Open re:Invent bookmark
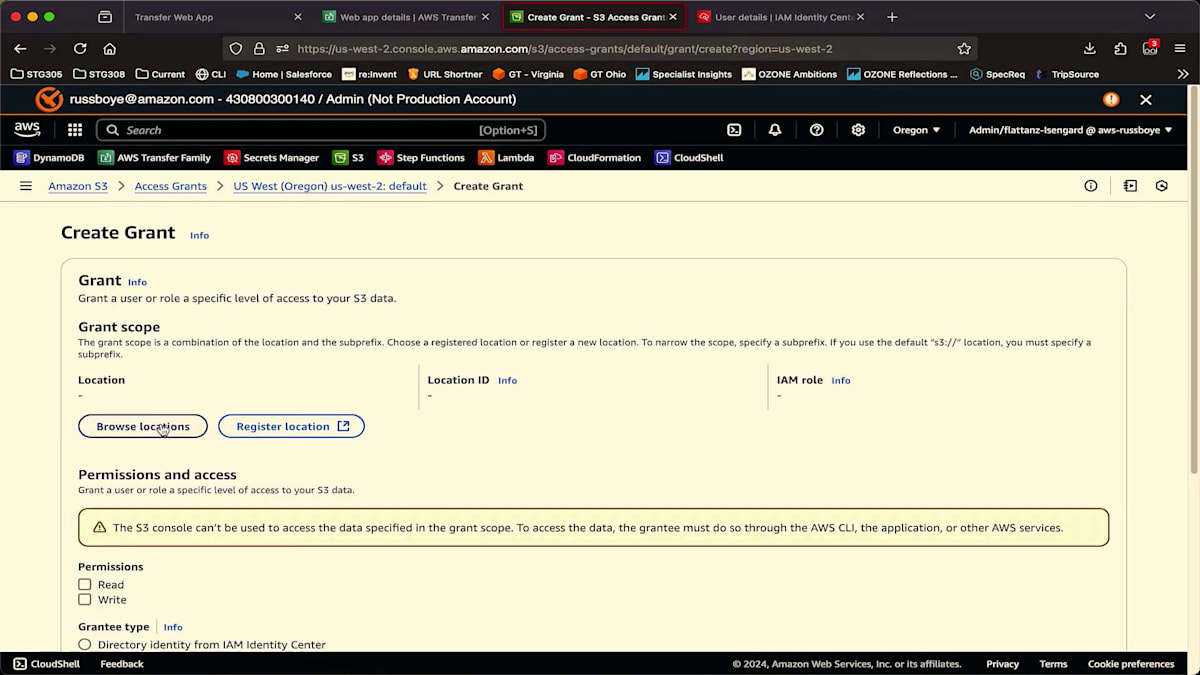Image resolution: width=1200 pixels, height=675 pixels. tap(369, 74)
